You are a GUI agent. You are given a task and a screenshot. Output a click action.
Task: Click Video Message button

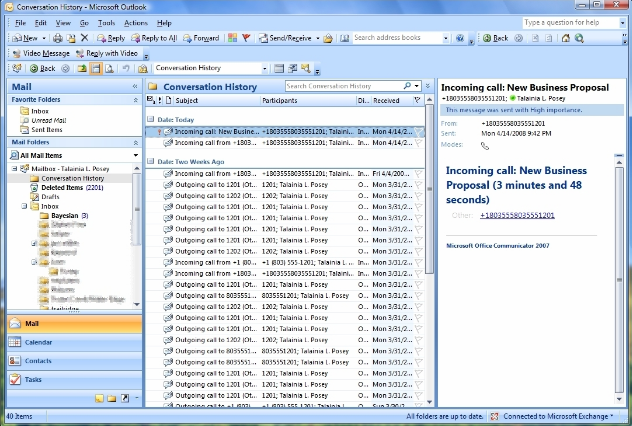[41, 53]
